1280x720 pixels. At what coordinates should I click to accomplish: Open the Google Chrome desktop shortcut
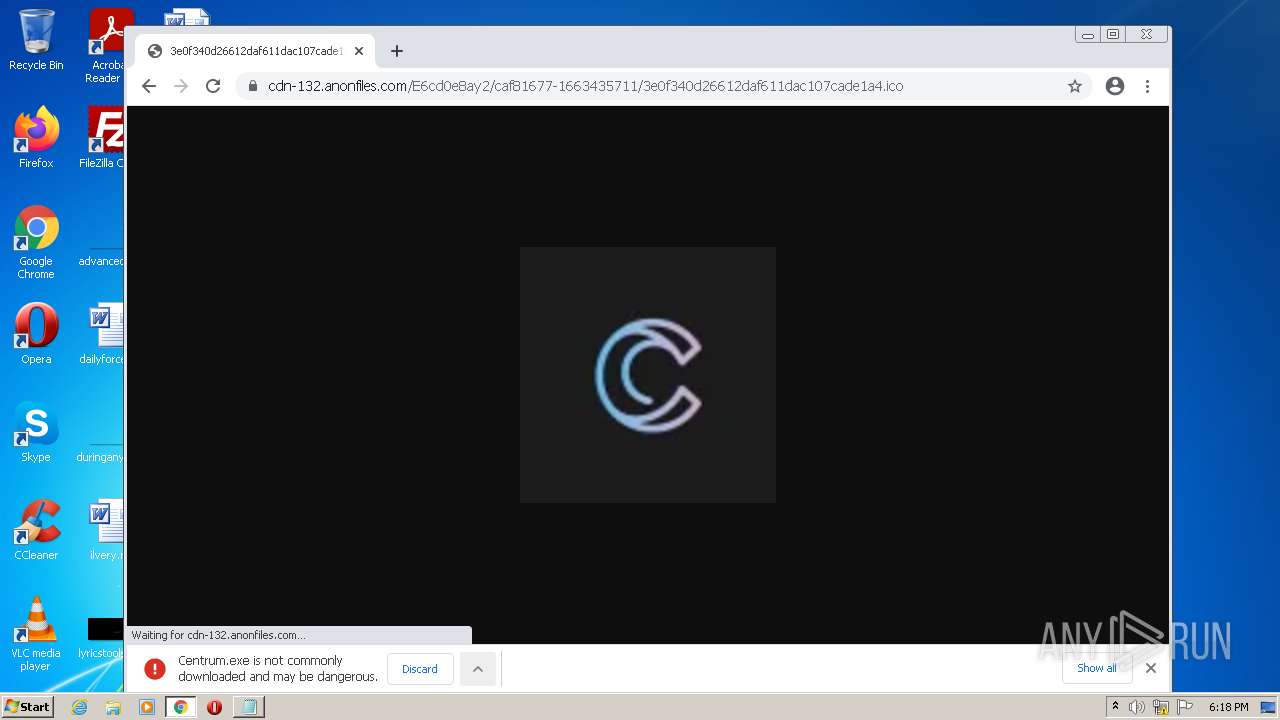36,243
